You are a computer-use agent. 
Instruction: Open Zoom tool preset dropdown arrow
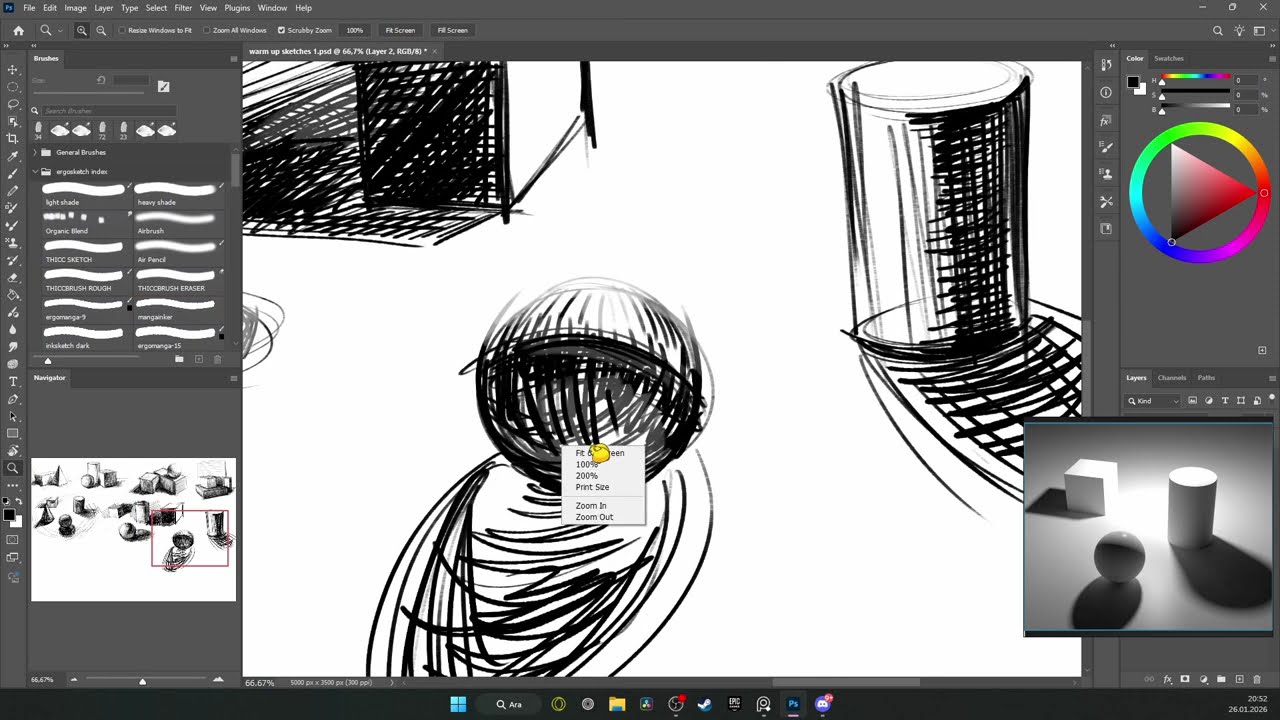pyautogui.click(x=61, y=30)
